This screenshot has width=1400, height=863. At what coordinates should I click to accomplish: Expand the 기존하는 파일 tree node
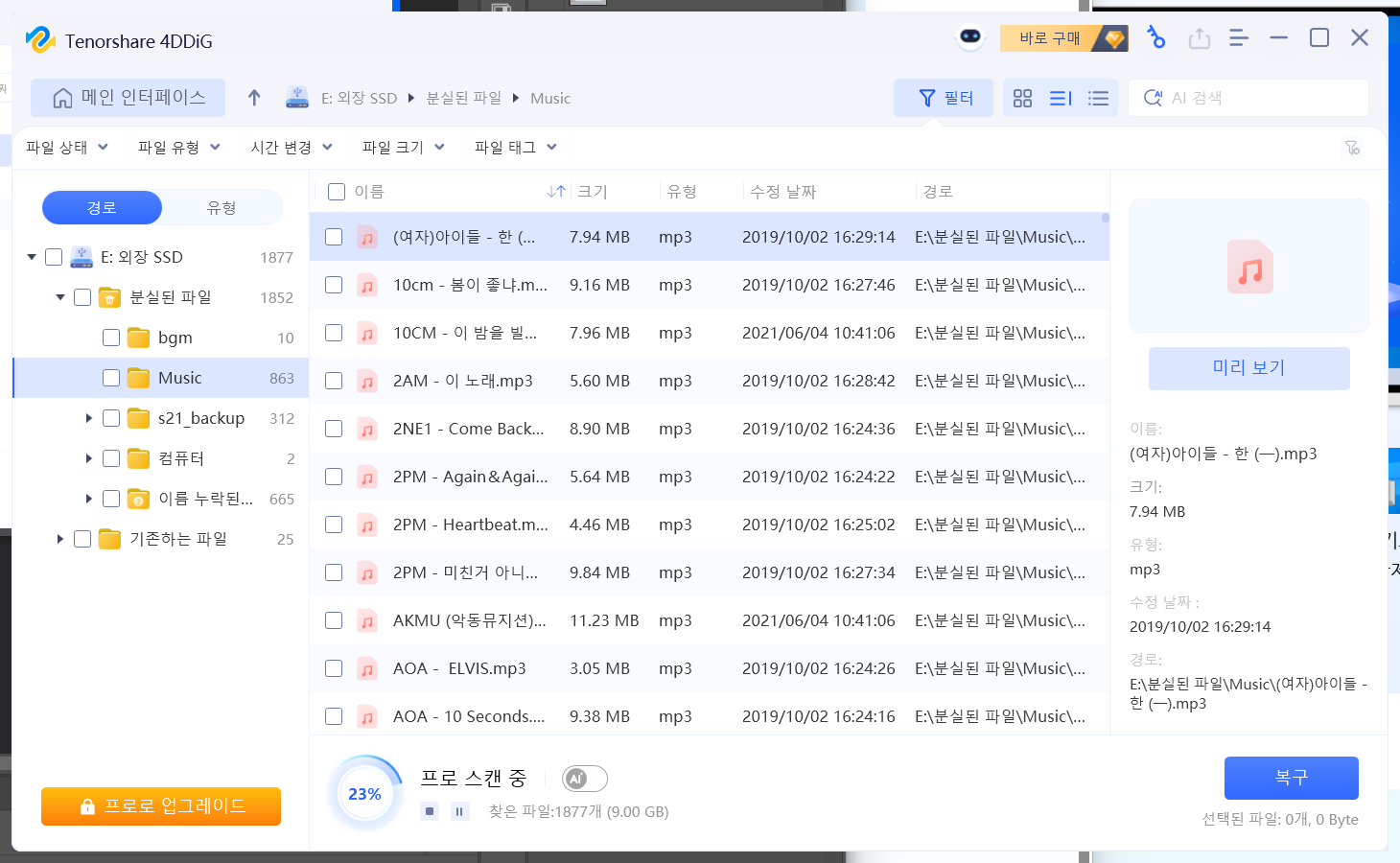60,539
